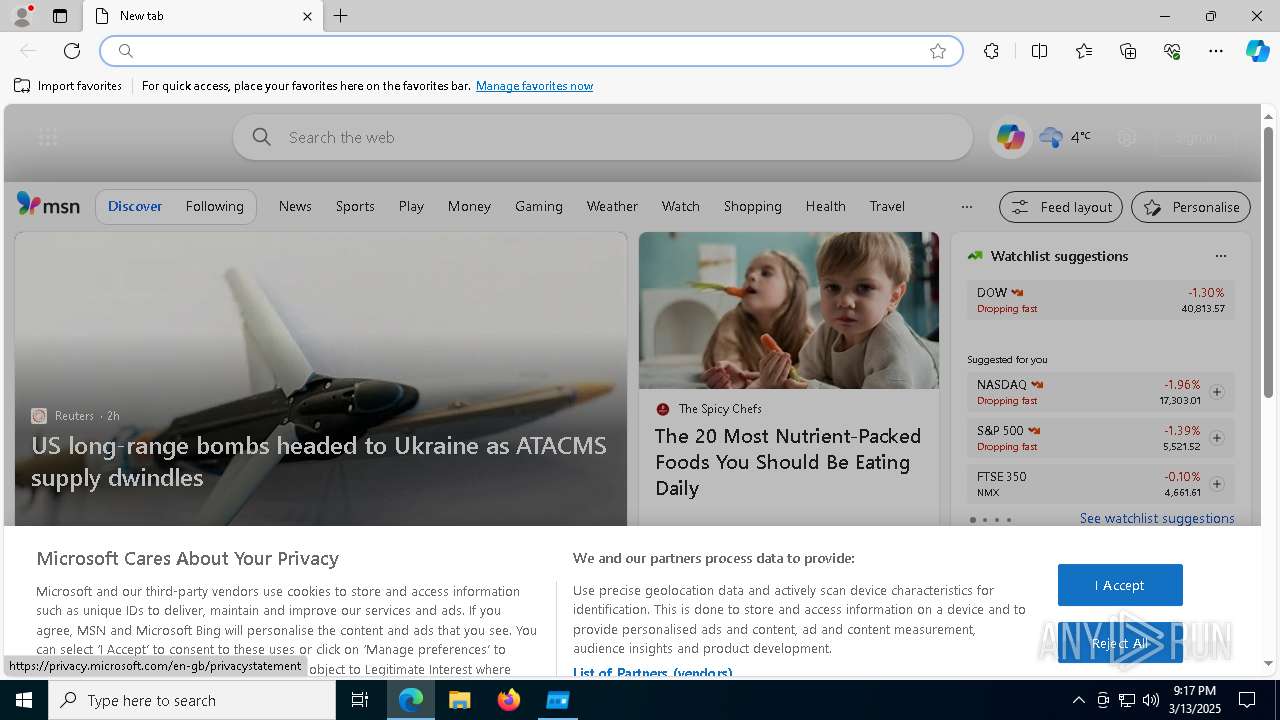The image size is (1280, 720).
Task: Click the Sign in button
Action: pyautogui.click(x=1196, y=138)
